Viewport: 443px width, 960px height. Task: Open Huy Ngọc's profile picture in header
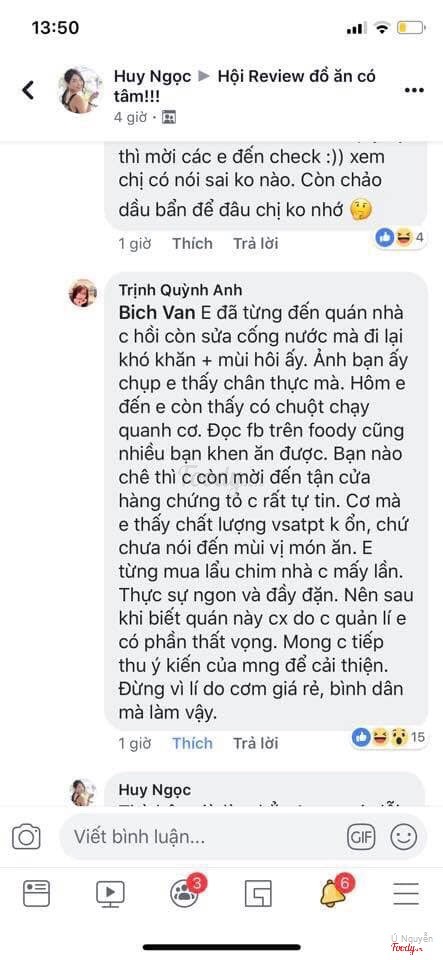point(80,90)
